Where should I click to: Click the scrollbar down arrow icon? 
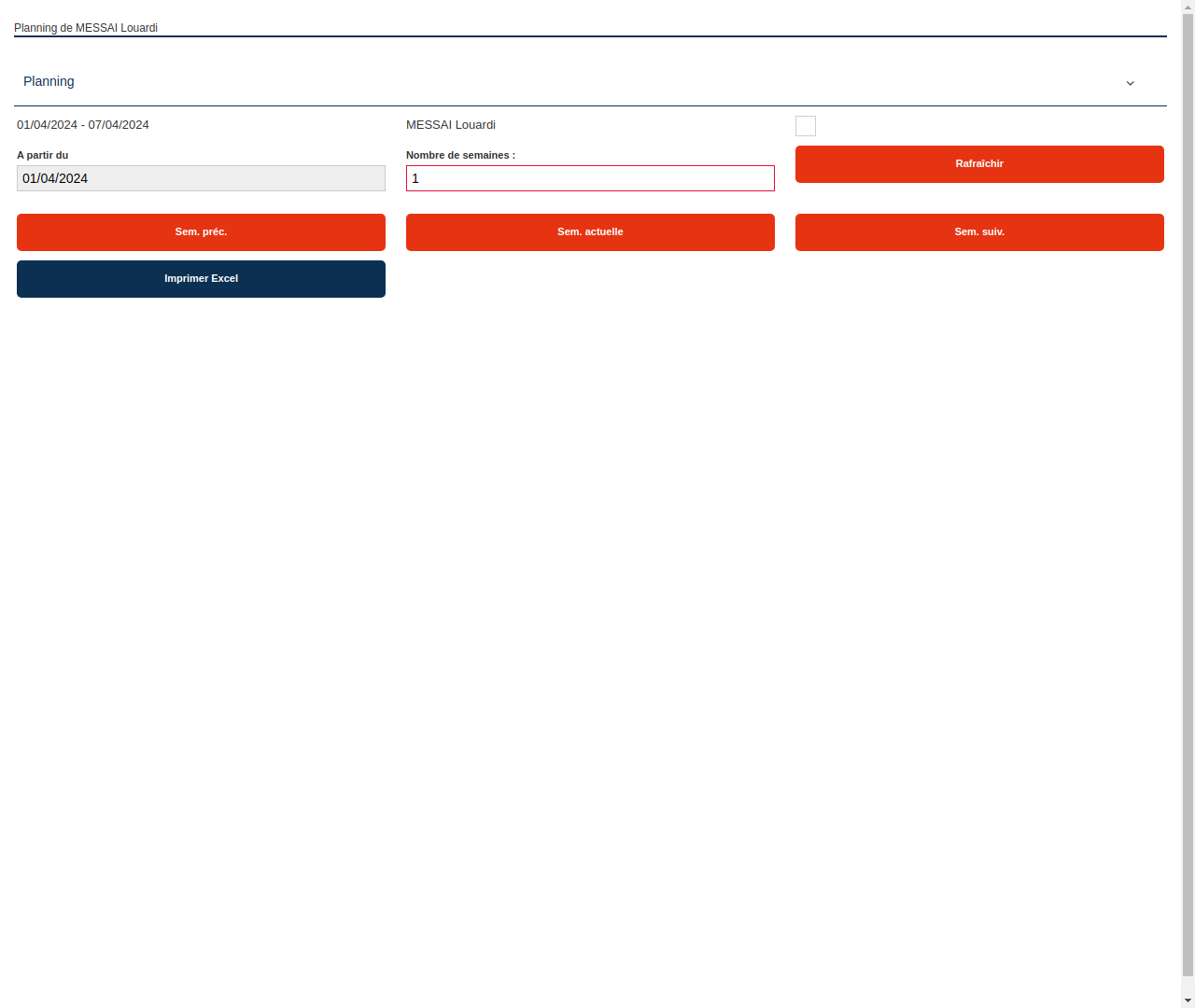point(1188,1001)
